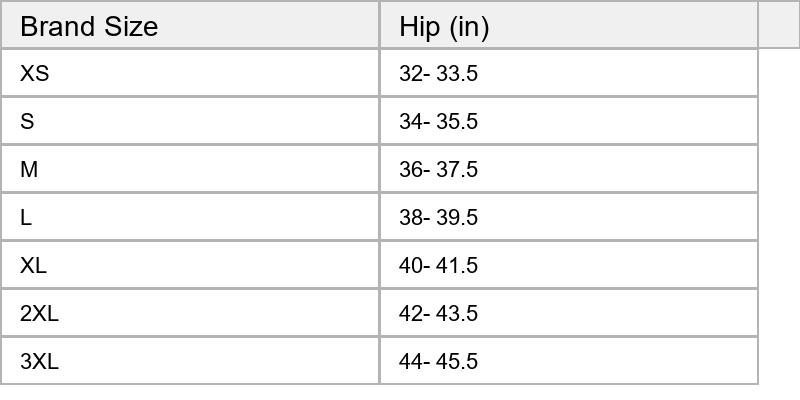The image size is (800, 400).
Task: Choose the largest hip measurement range
Action: click(438, 362)
